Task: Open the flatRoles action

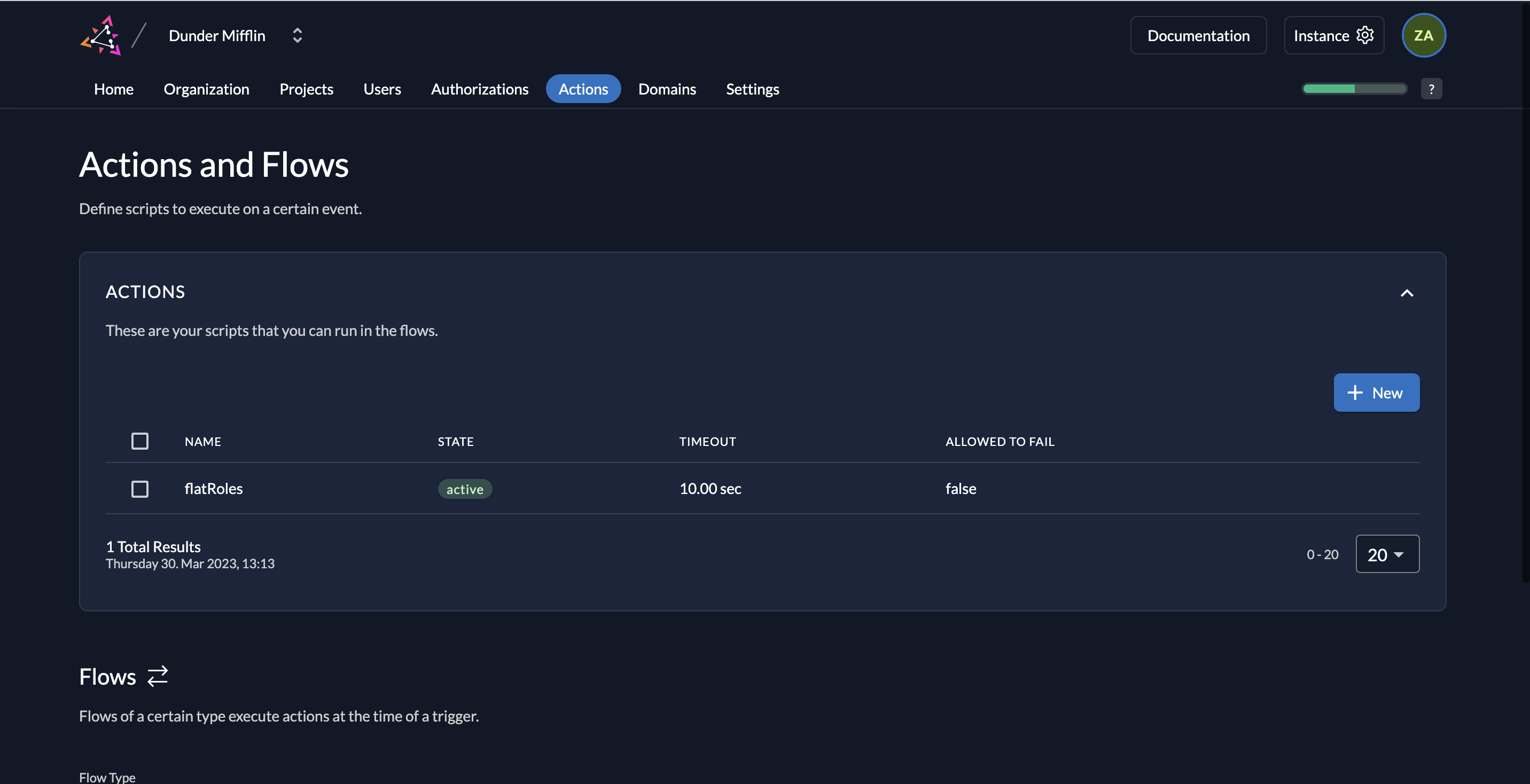Action: click(x=213, y=489)
